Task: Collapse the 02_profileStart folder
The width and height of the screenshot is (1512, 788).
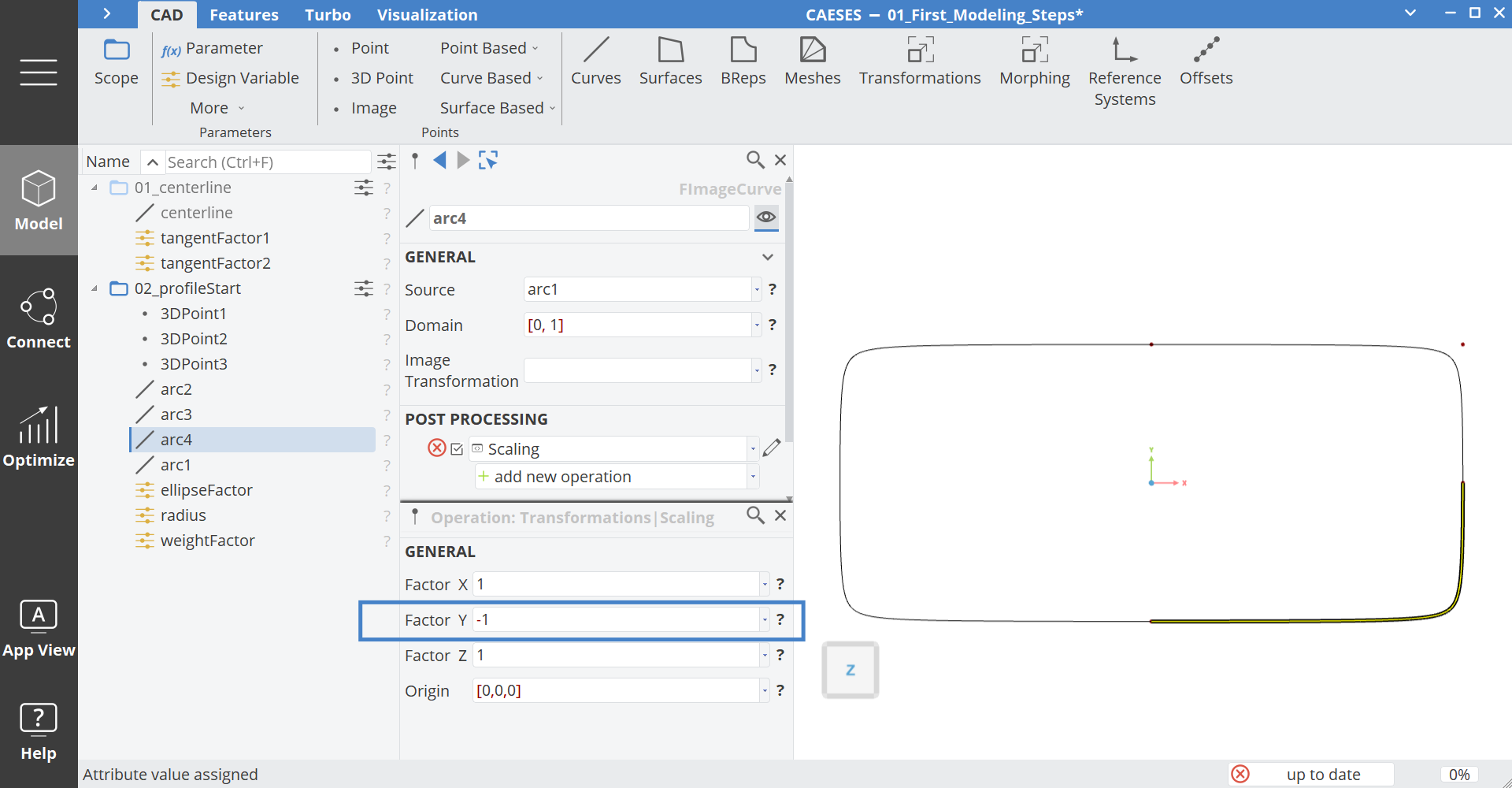Action: click(94, 288)
